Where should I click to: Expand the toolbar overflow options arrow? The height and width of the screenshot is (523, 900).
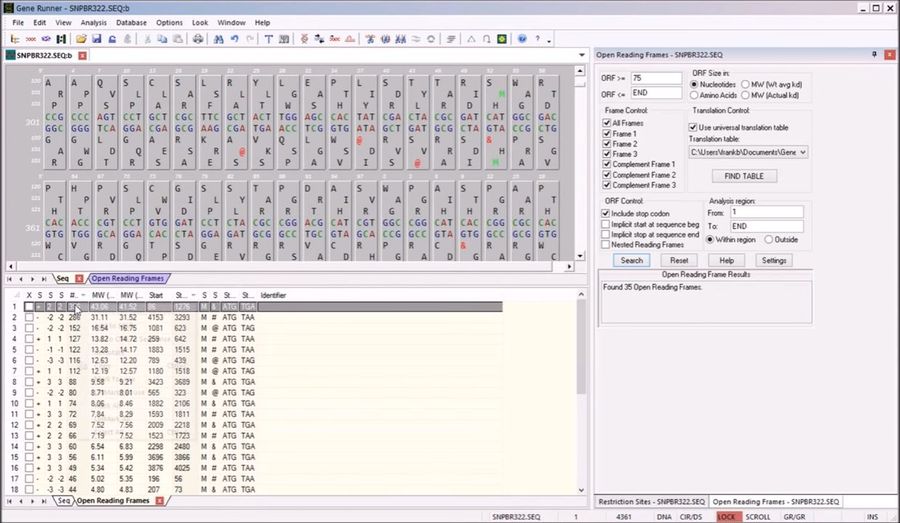click(x=549, y=40)
